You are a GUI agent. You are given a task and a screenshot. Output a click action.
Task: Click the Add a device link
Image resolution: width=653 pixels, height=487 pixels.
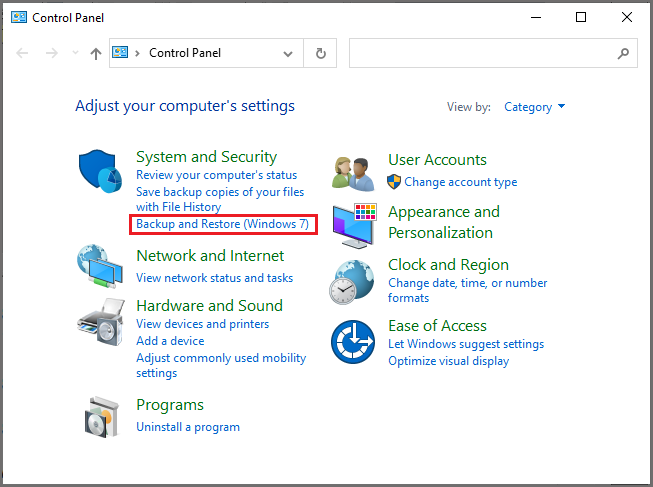[170, 341]
